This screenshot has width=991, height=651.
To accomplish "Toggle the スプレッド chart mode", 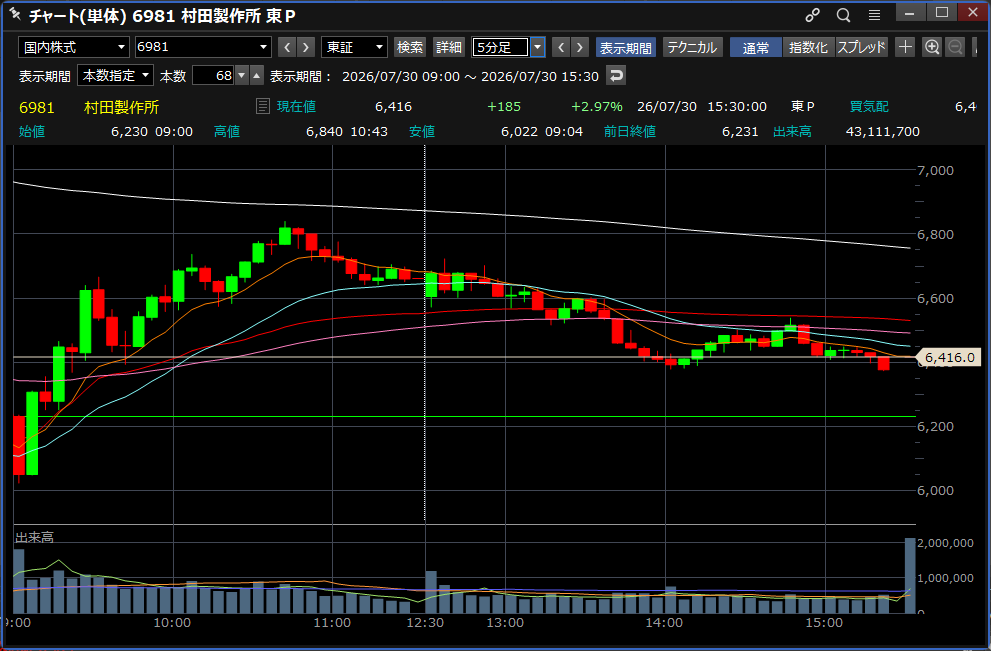I will pyautogui.click(x=861, y=47).
